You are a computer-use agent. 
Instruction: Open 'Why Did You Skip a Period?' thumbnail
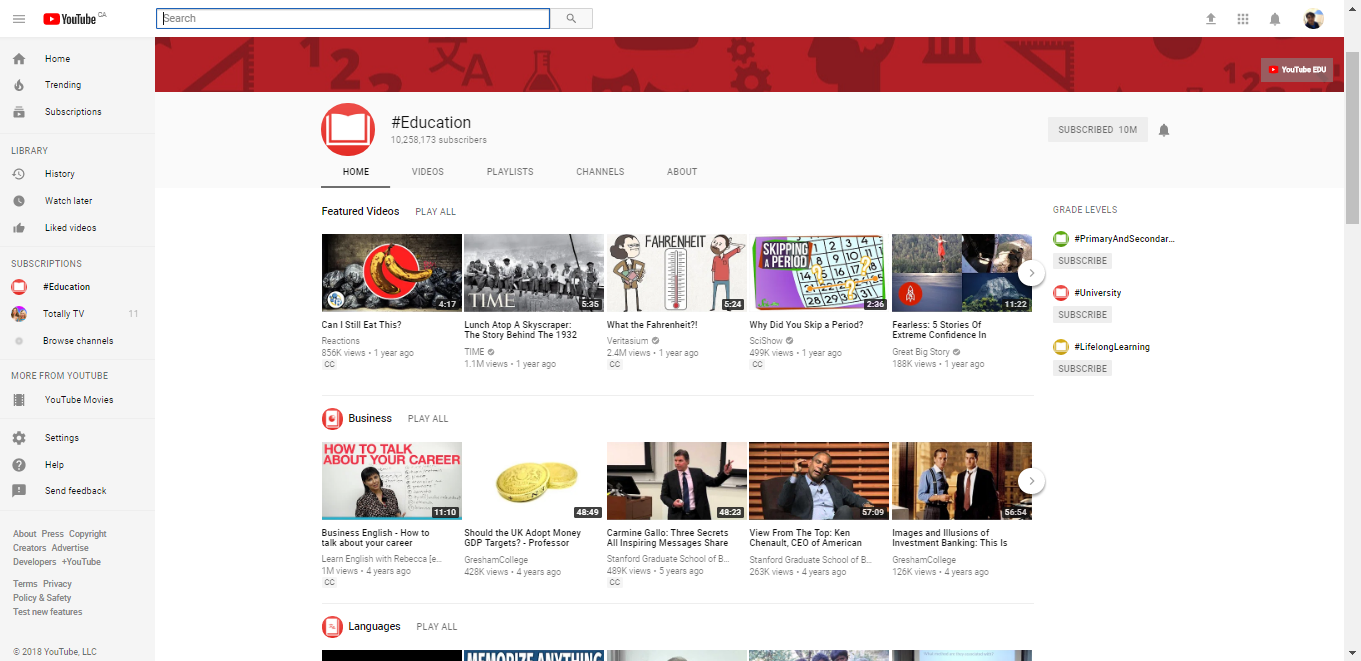[819, 273]
